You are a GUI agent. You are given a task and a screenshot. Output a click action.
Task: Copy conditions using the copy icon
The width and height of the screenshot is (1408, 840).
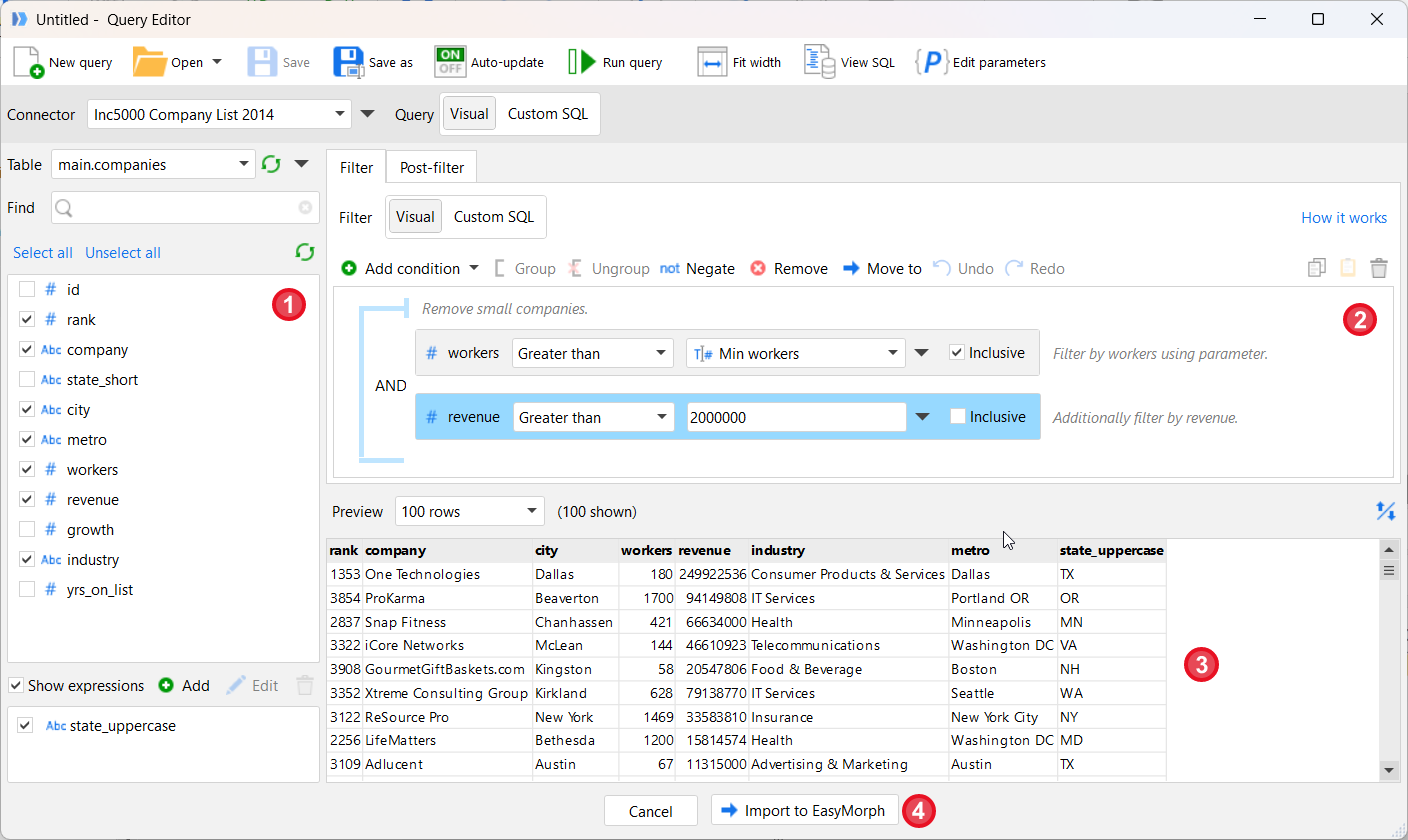pyautogui.click(x=1317, y=268)
